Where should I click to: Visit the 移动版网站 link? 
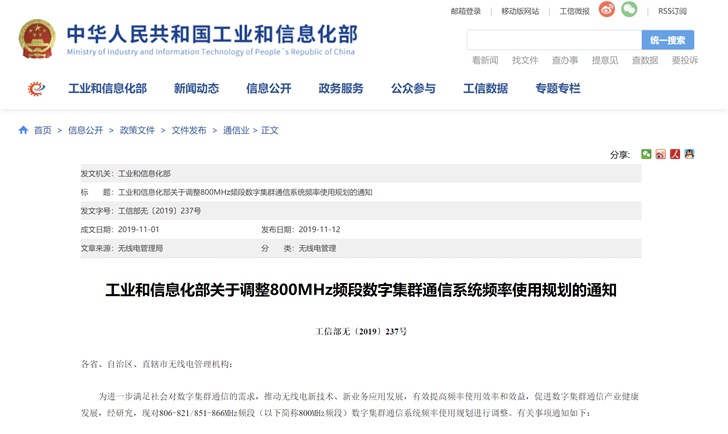pos(520,11)
